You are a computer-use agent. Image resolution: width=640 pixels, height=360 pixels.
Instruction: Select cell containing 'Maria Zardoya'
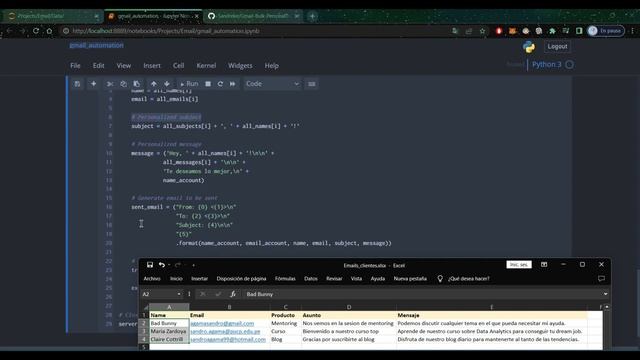169,331
